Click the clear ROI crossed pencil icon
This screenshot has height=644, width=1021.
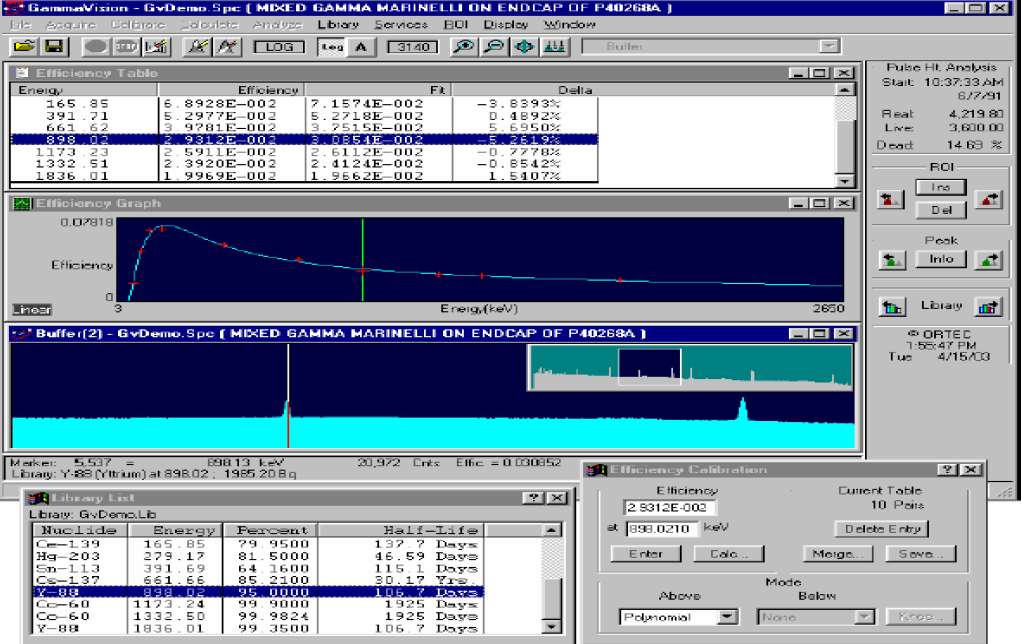click(228, 46)
